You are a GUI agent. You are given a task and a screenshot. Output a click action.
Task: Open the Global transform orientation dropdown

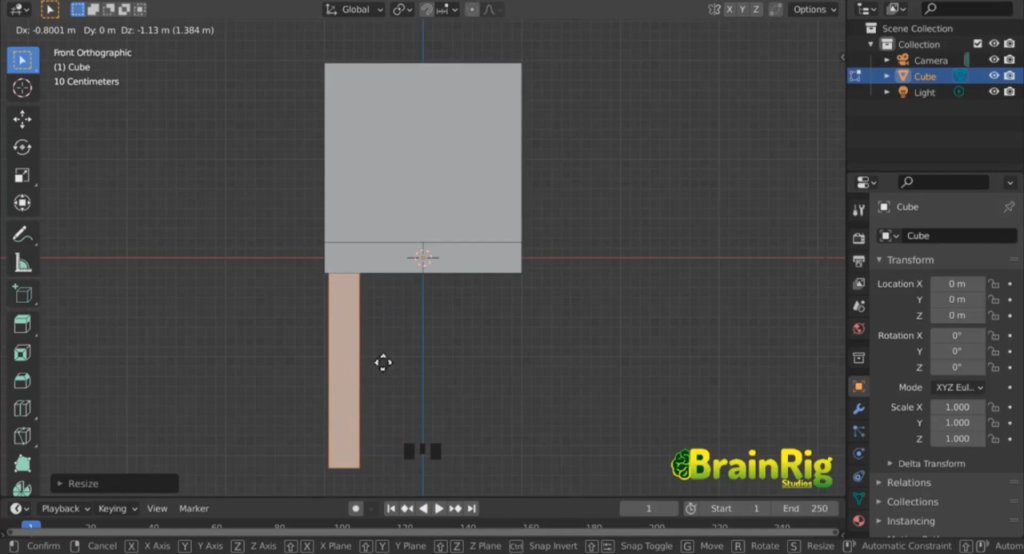[x=355, y=9]
